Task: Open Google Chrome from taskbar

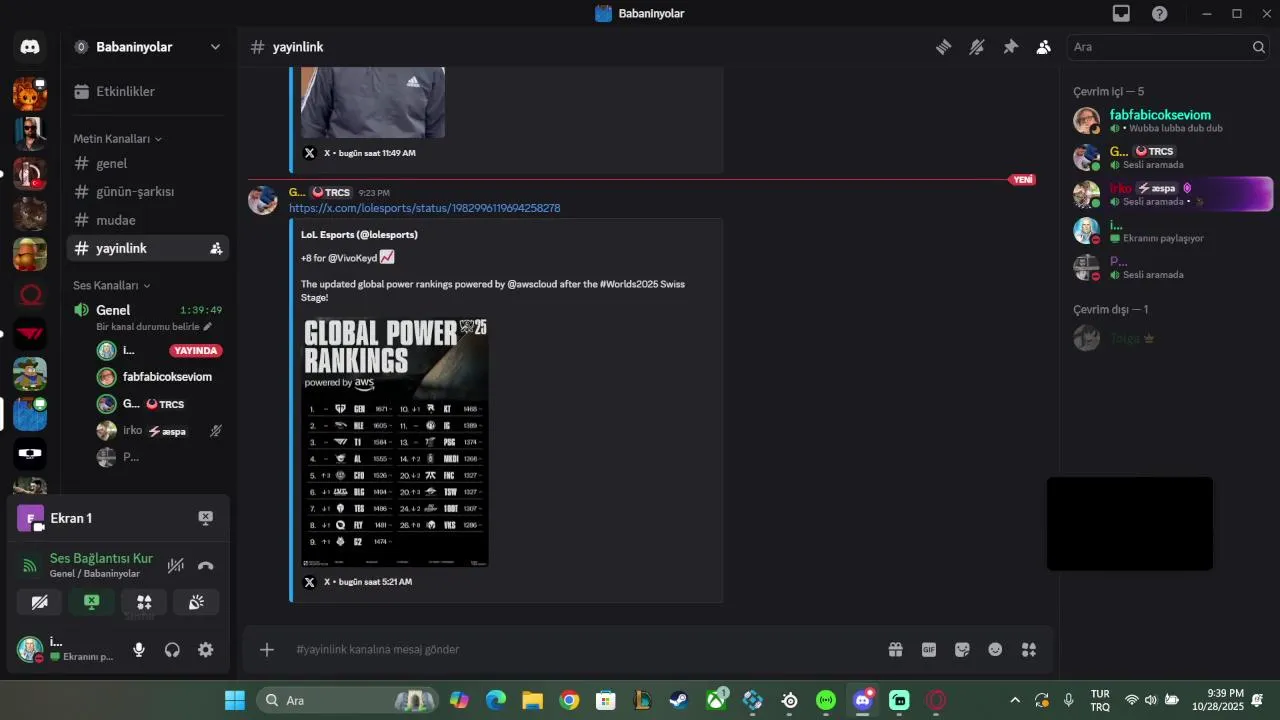Action: coord(569,700)
